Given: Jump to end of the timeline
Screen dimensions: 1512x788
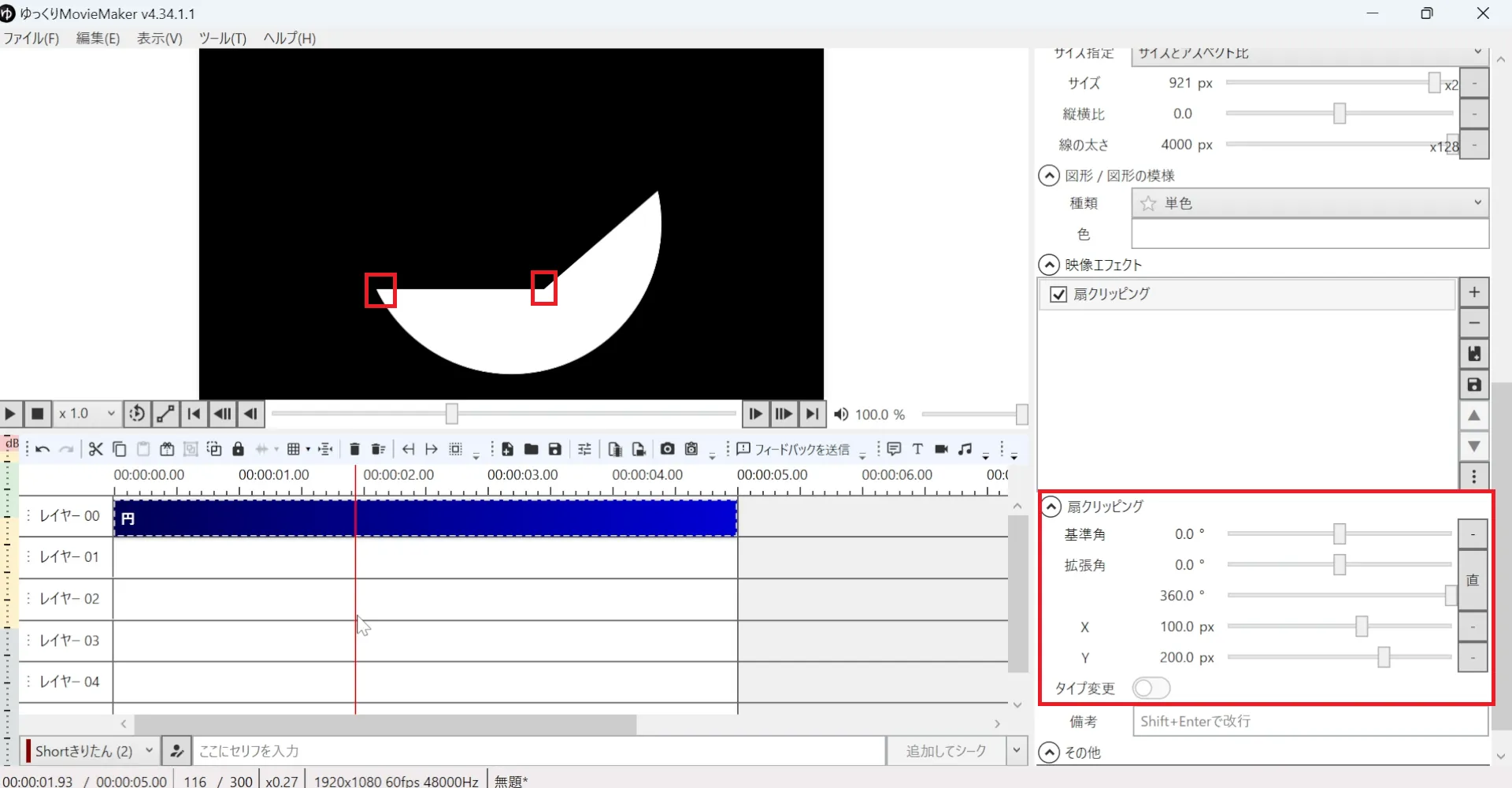Looking at the screenshot, I should 813,414.
